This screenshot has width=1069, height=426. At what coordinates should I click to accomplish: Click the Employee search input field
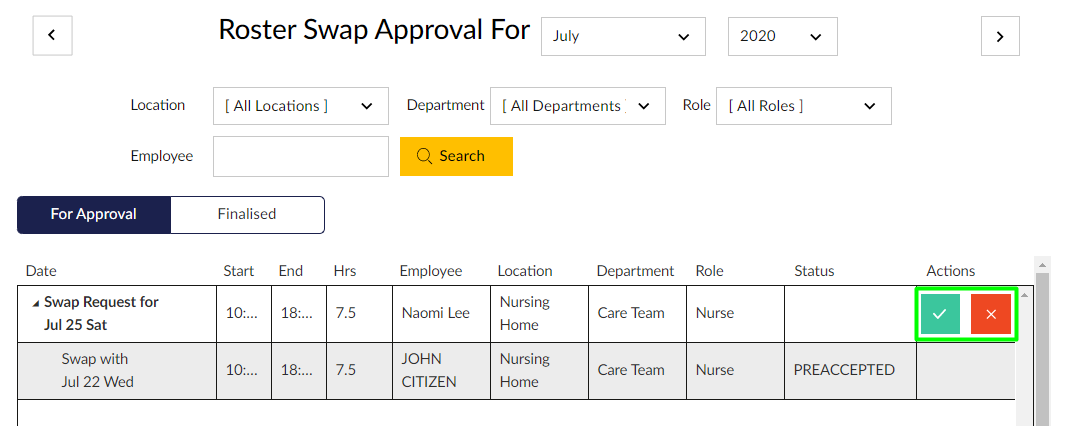[301, 156]
